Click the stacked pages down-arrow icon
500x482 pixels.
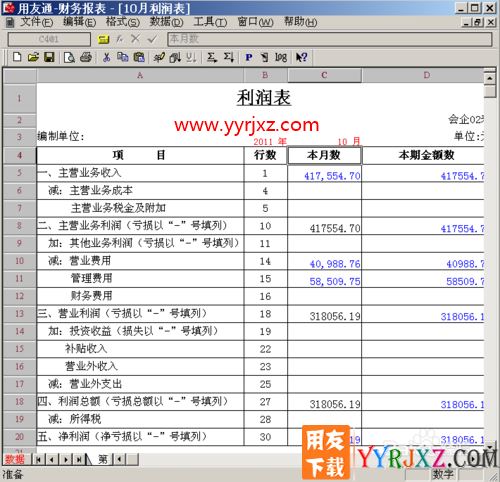(175, 58)
